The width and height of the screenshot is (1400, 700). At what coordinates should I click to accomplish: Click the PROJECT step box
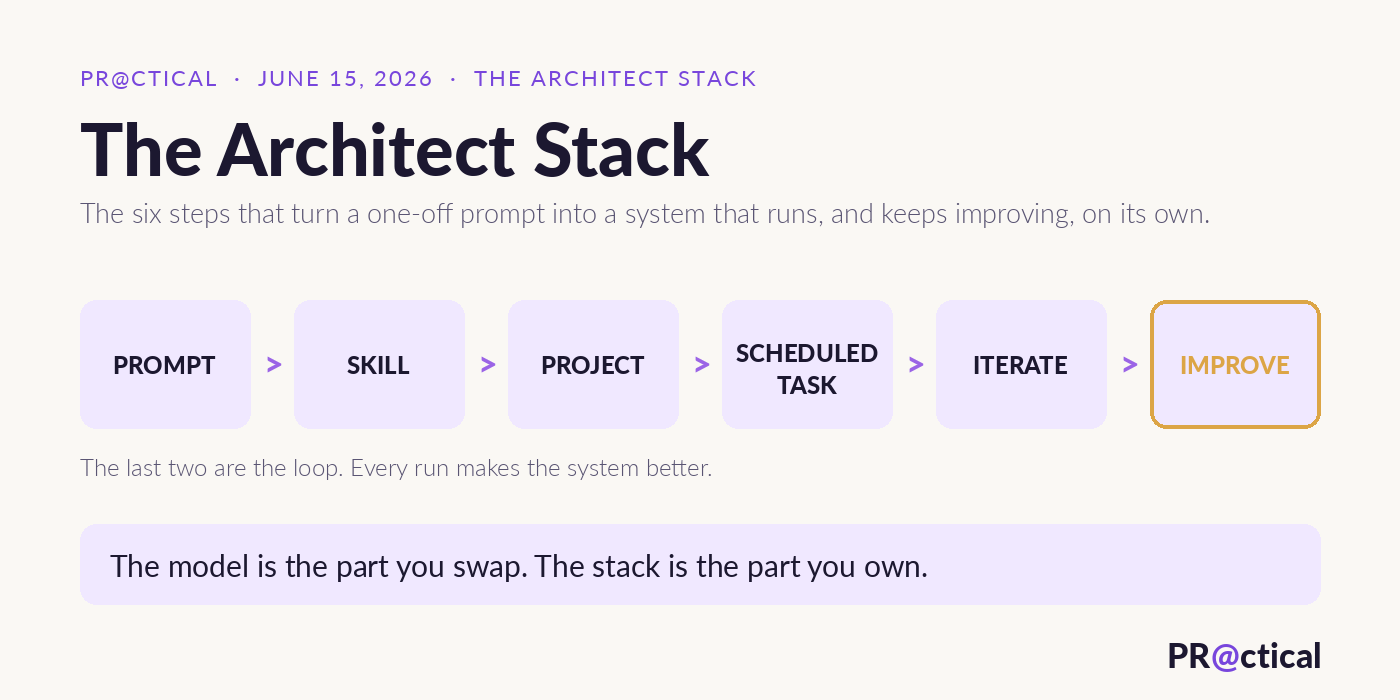593,365
